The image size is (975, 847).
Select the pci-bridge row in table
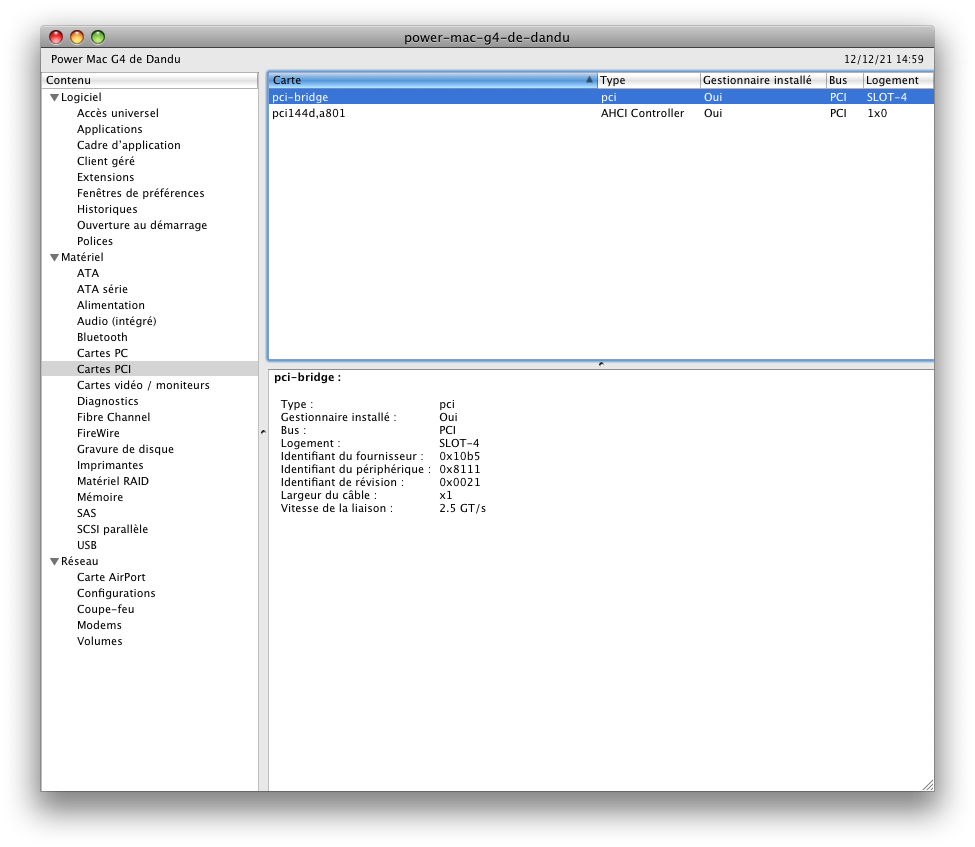click(x=300, y=98)
